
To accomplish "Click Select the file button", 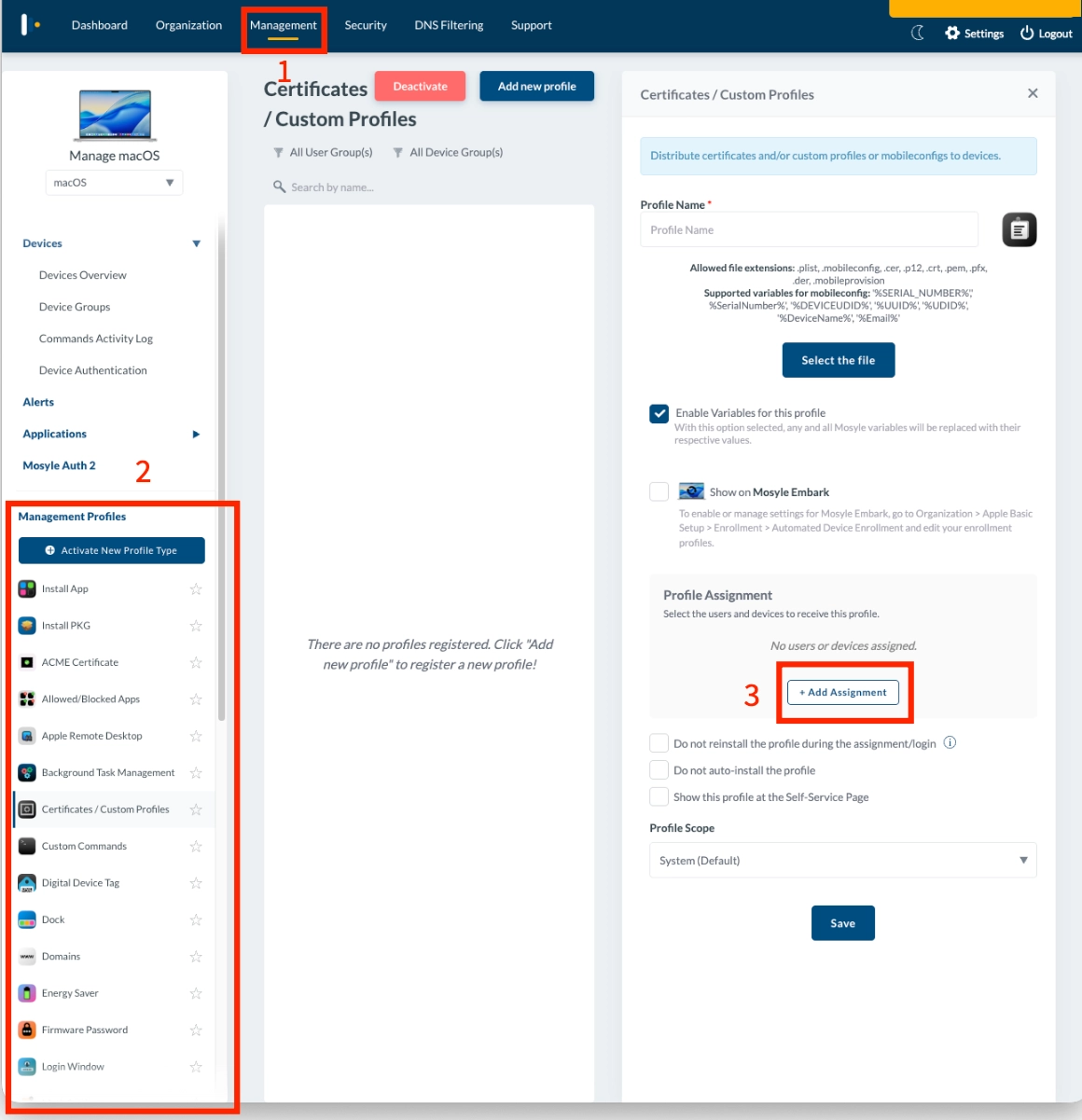I will pos(839,360).
